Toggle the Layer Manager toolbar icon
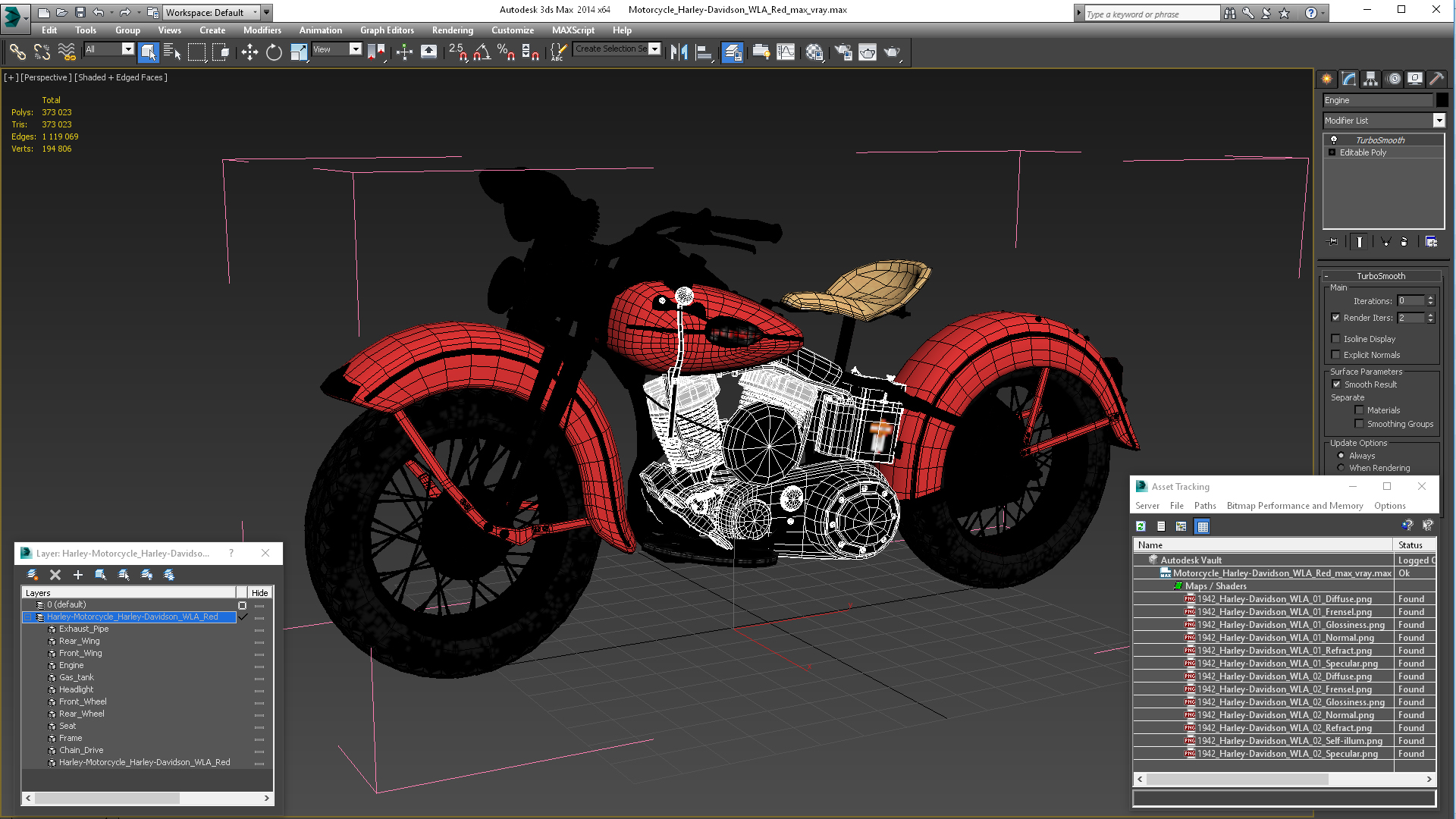Screen dimensions: 1456x819 732,52
